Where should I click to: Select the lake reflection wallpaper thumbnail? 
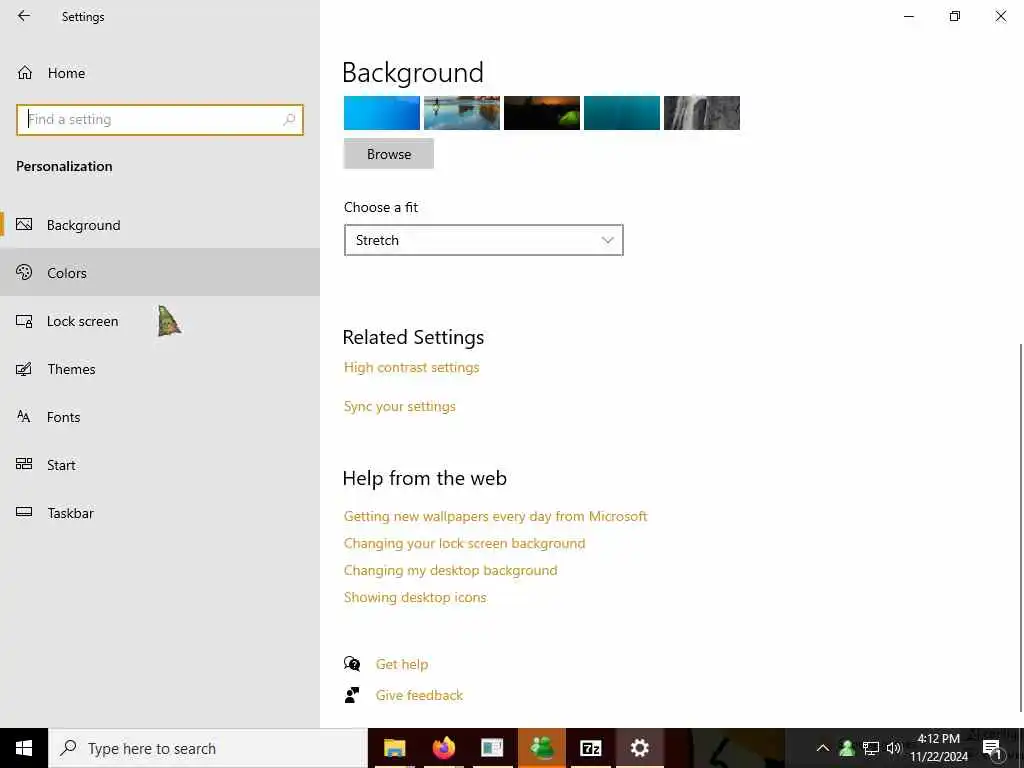[x=462, y=113]
